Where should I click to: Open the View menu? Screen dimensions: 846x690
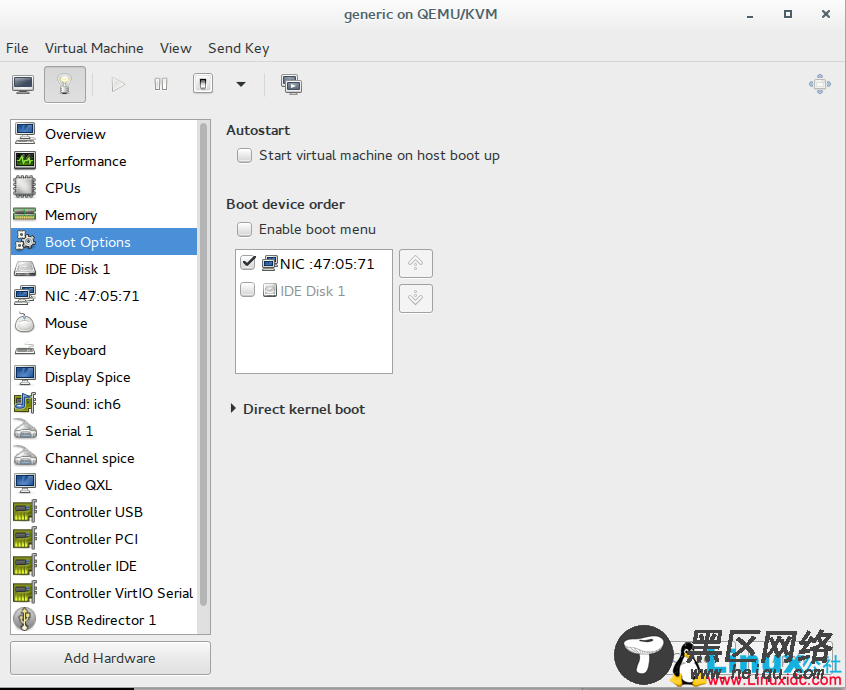click(x=175, y=48)
